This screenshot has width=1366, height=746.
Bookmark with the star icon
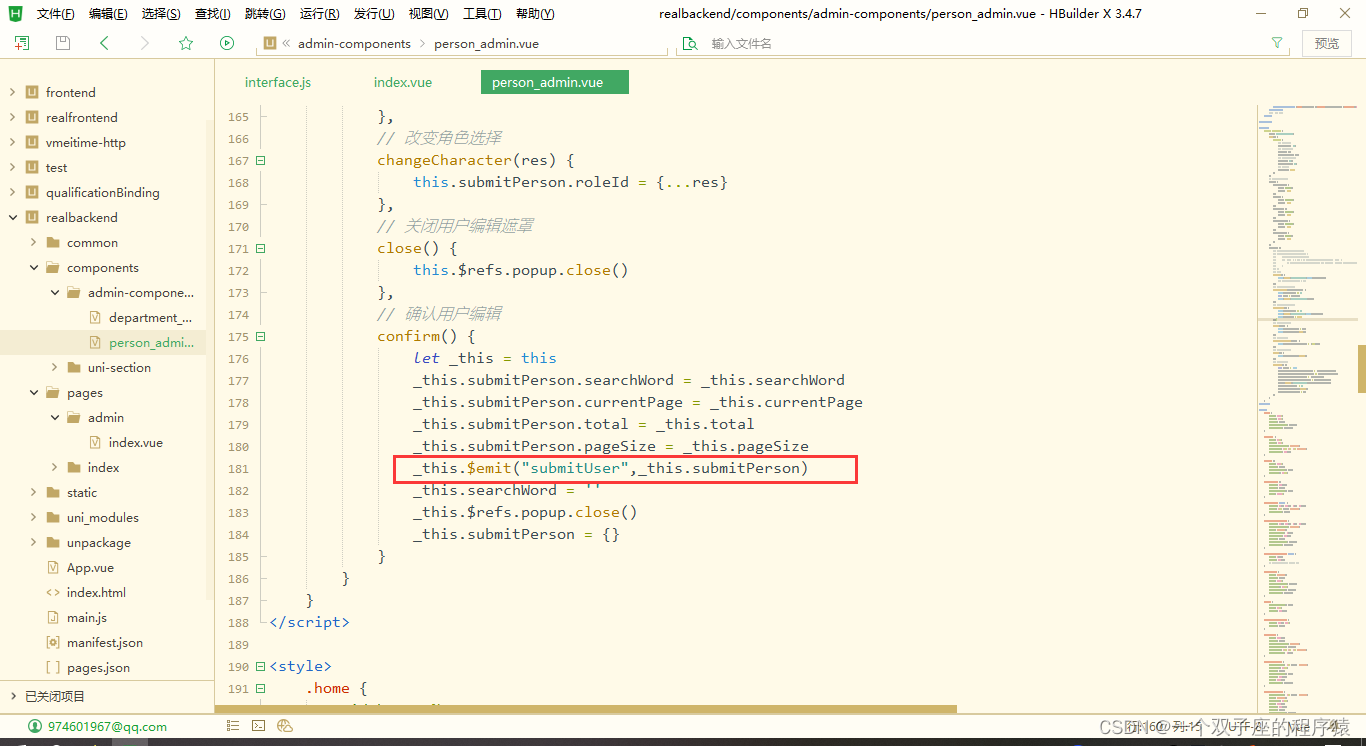pyautogui.click(x=186, y=43)
